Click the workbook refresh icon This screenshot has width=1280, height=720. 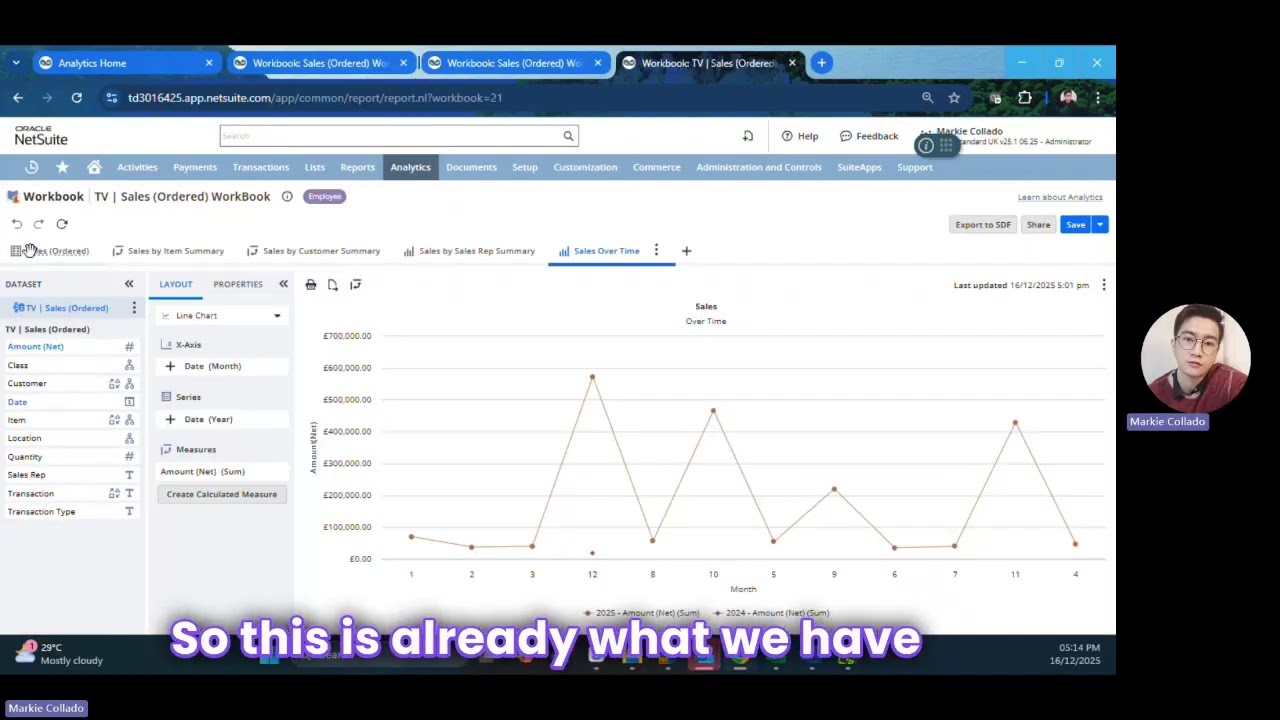62,224
